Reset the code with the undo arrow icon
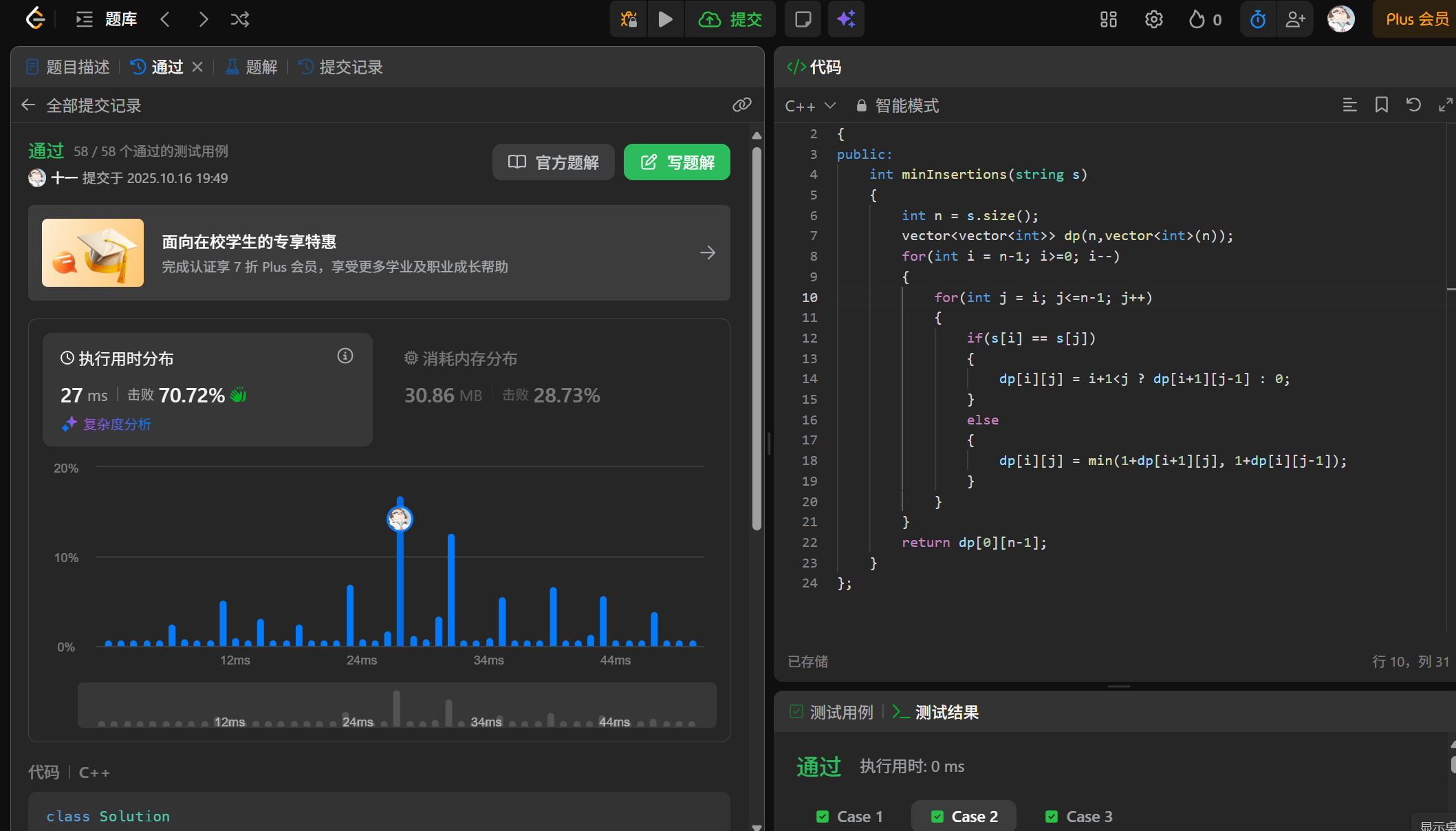The height and width of the screenshot is (831, 1456). click(1413, 105)
